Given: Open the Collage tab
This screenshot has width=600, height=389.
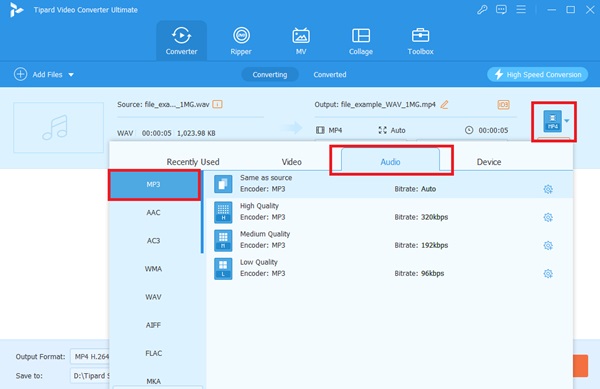Looking at the screenshot, I should pyautogui.click(x=361, y=41).
